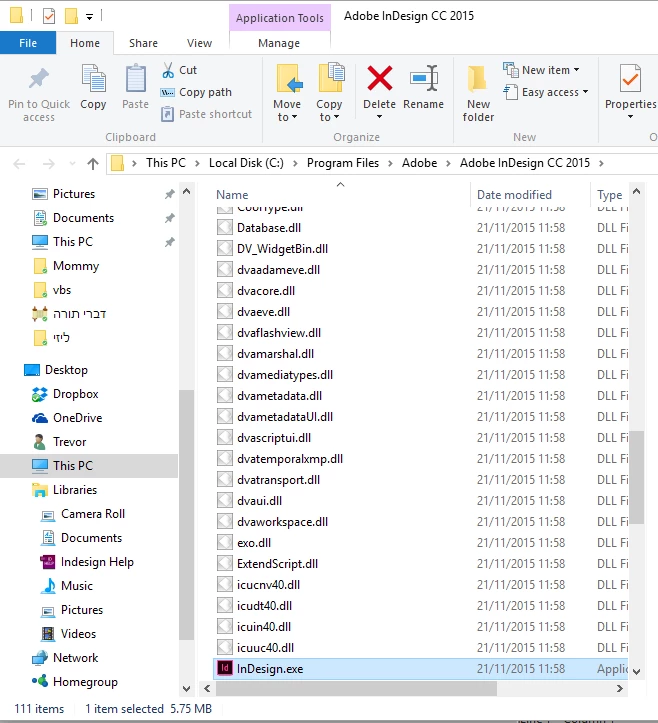Switch to the View ribbon tab
Screen dimensions: 658x723
click(199, 43)
